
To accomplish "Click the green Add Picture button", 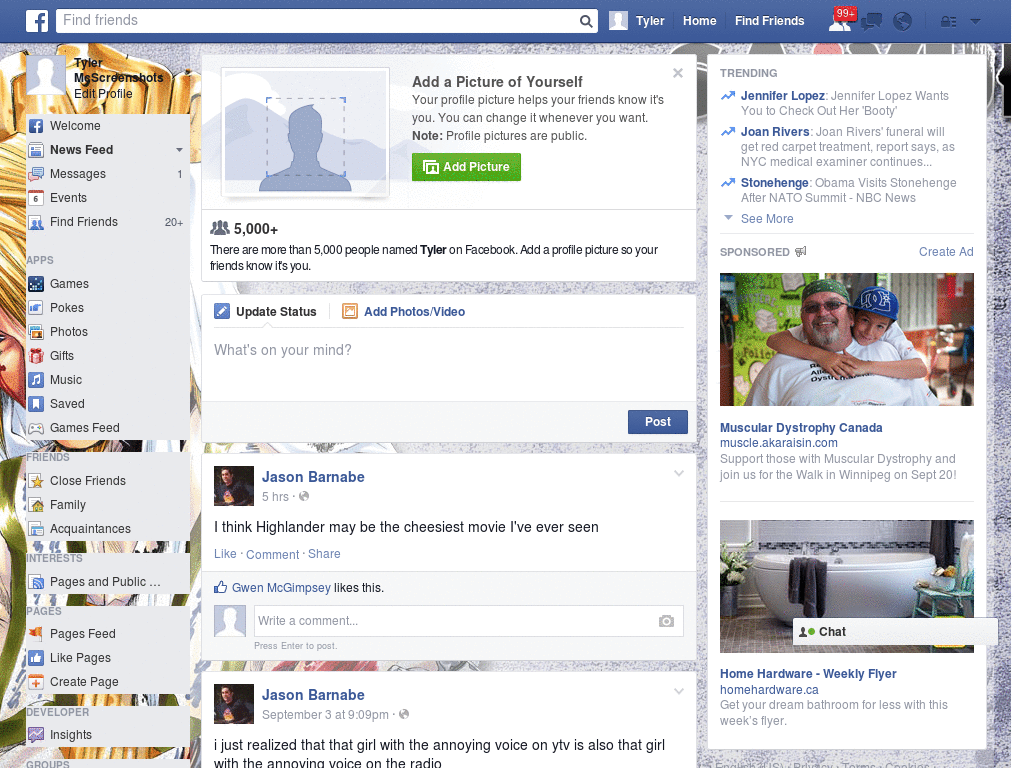I will click(466, 167).
